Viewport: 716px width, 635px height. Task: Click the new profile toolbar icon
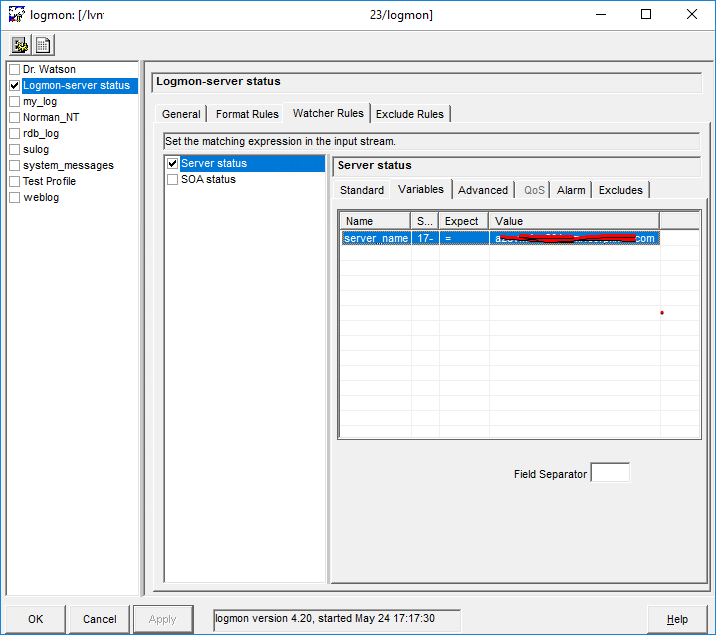click(x=20, y=45)
